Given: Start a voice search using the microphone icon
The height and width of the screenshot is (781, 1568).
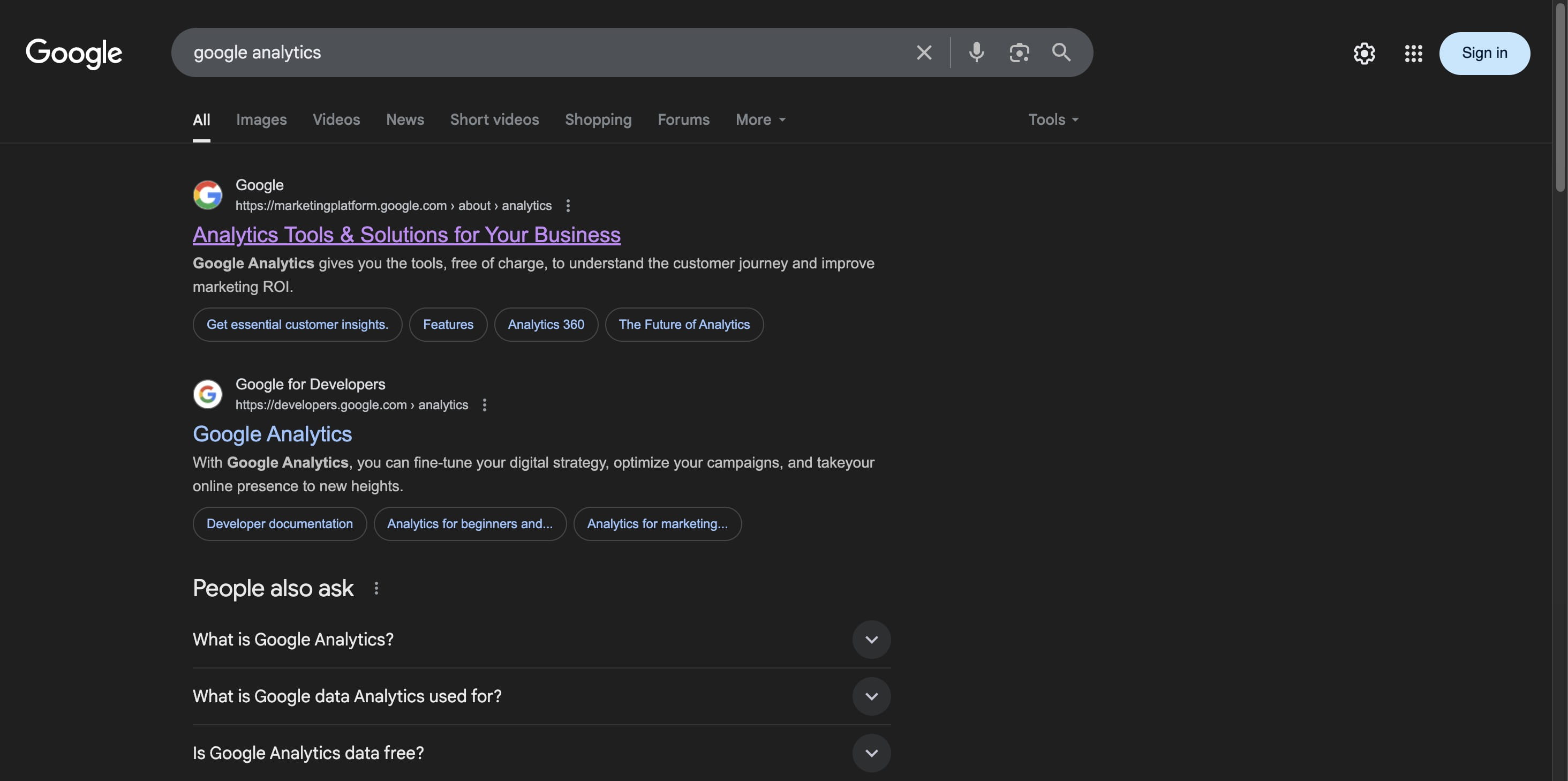Looking at the screenshot, I should coord(976,52).
